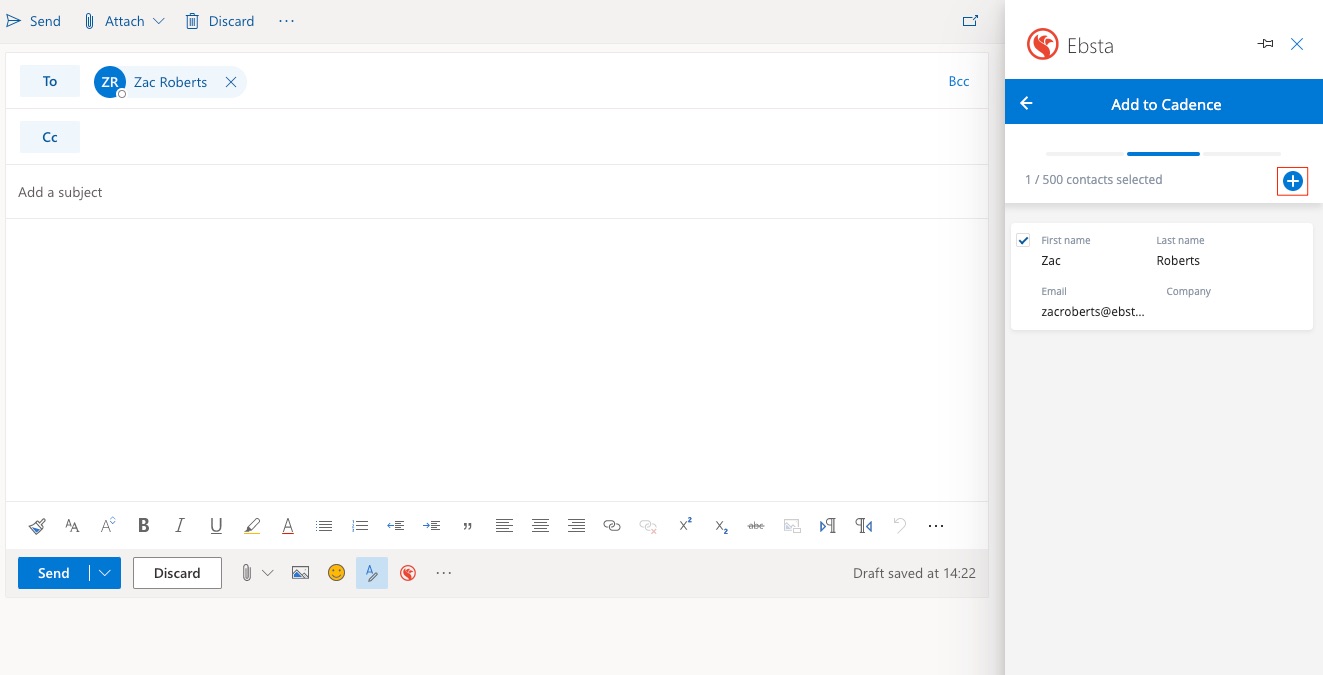
Task: Toggle italic formatting
Action: pyautogui.click(x=180, y=525)
